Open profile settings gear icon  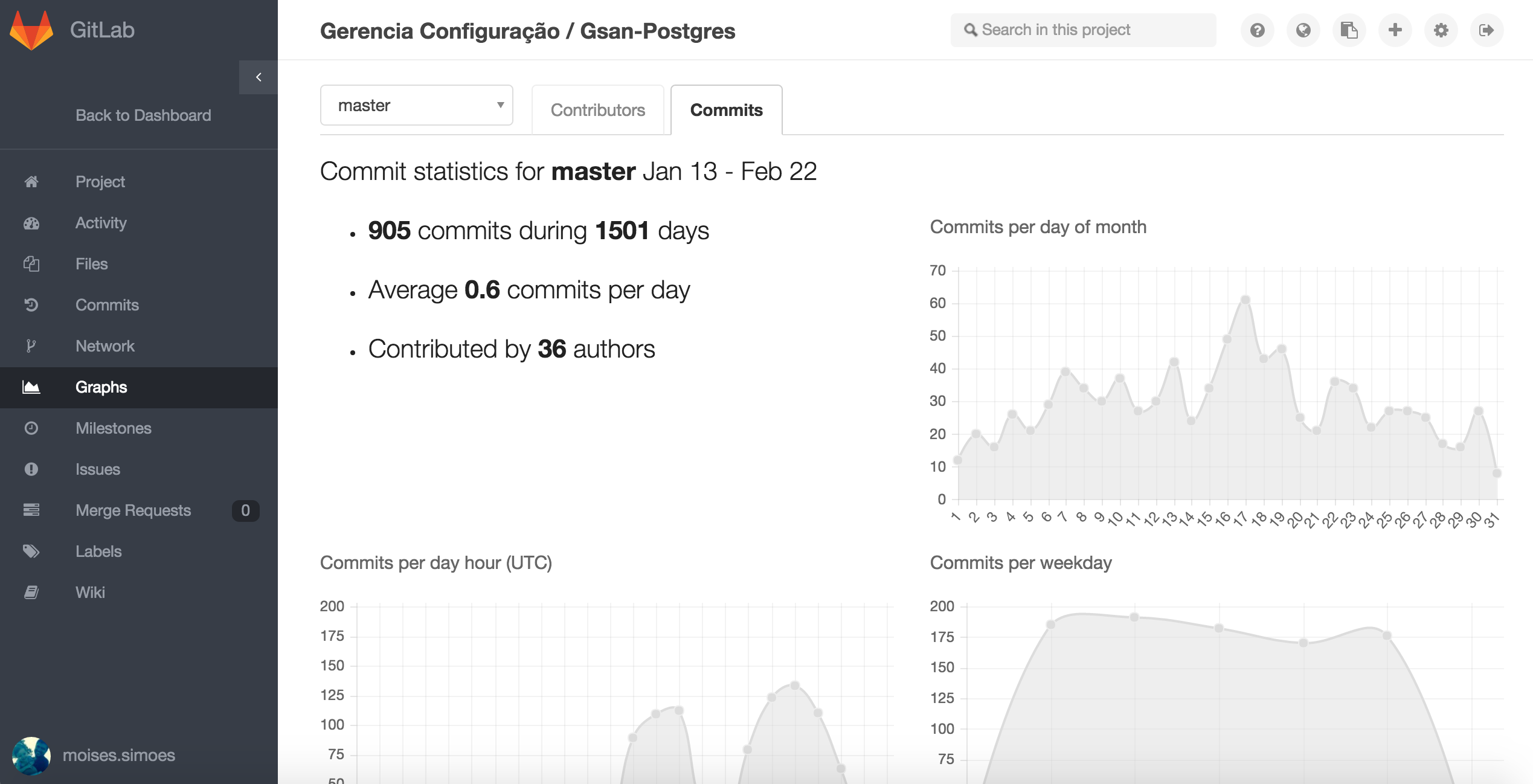pyautogui.click(x=1441, y=30)
